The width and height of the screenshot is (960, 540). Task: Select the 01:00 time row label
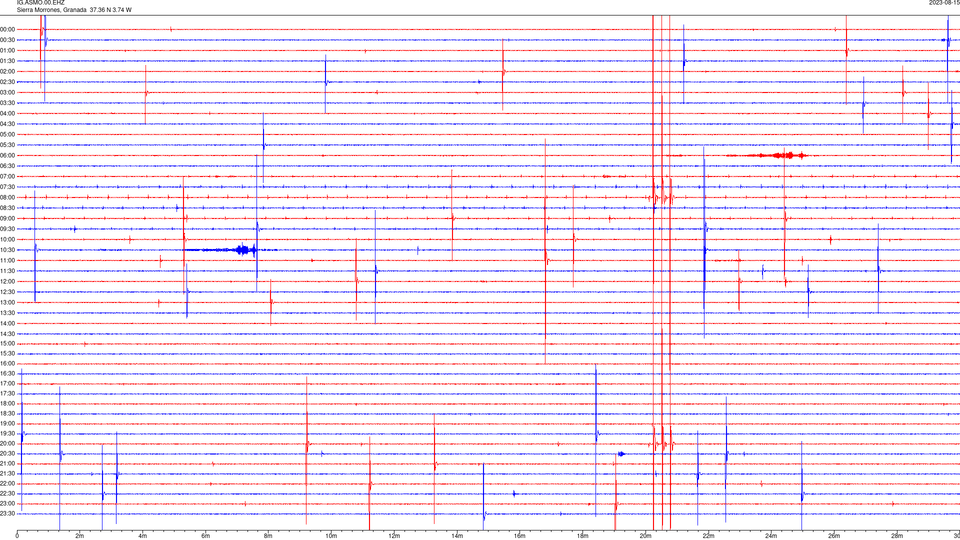[7, 50]
